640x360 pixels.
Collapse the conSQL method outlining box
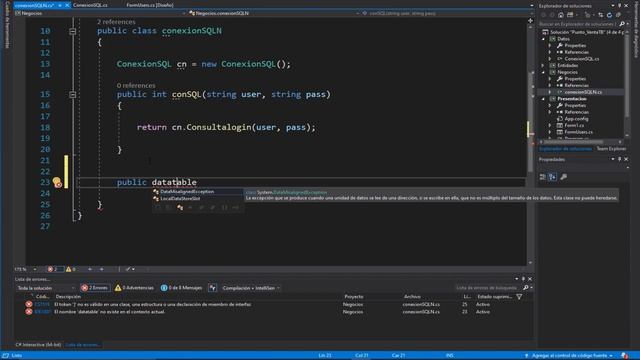tap(72, 95)
